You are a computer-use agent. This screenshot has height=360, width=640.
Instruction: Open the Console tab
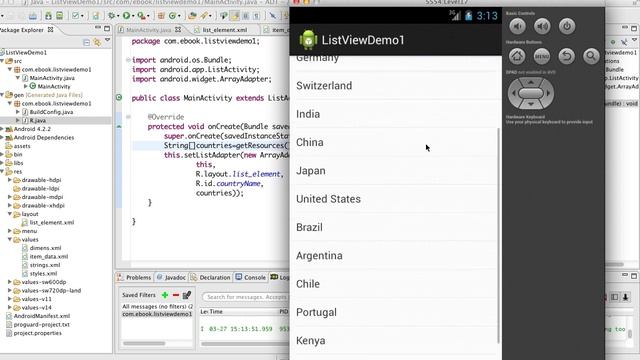[x=251, y=278]
